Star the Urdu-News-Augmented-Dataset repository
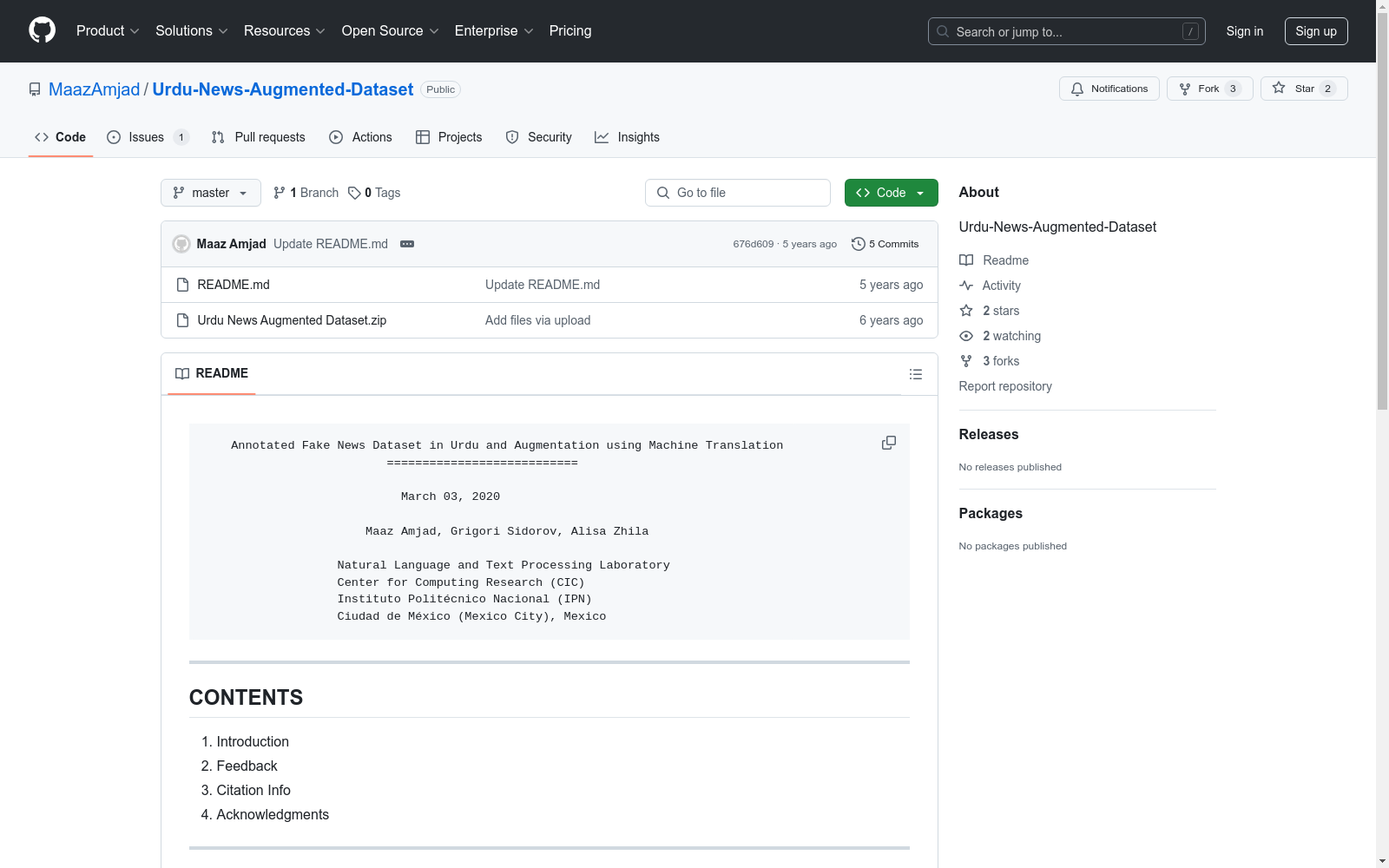1389x868 pixels. pyautogui.click(x=1304, y=89)
